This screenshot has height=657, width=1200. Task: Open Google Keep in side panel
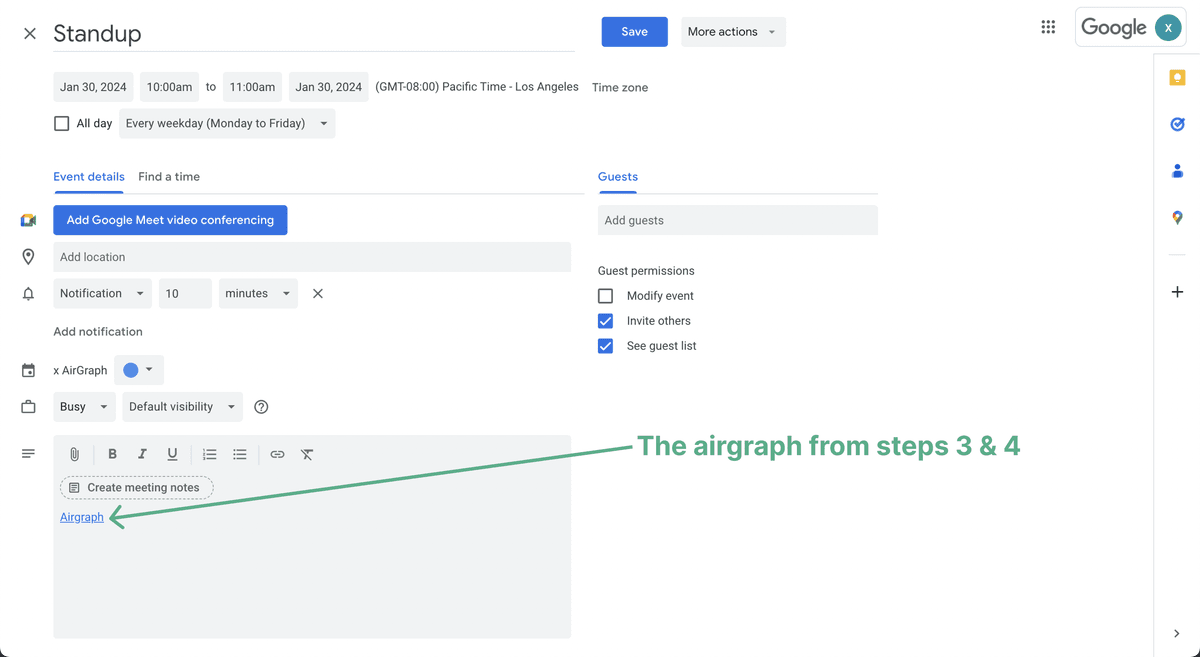(x=1177, y=78)
